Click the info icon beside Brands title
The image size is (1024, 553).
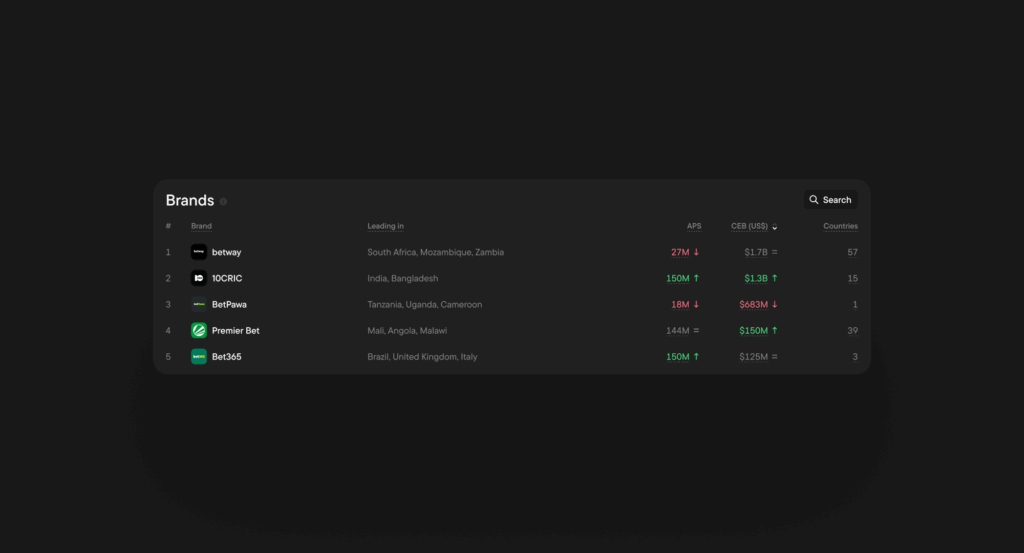tap(223, 201)
